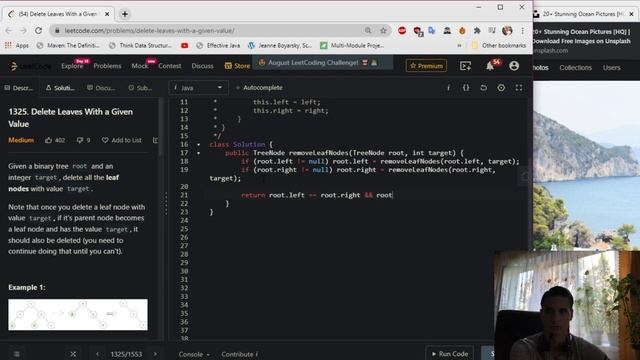
Task: Switch to the Solution tab
Action: [60, 88]
